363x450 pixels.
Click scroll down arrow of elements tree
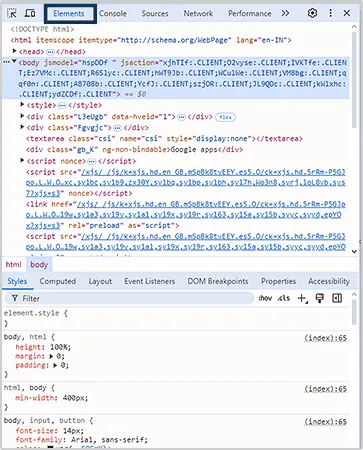[354, 252]
